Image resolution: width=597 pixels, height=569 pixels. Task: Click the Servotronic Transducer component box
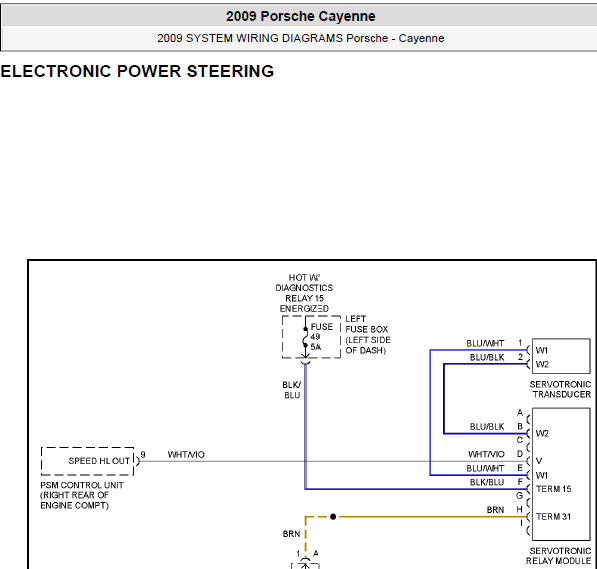(x=561, y=356)
